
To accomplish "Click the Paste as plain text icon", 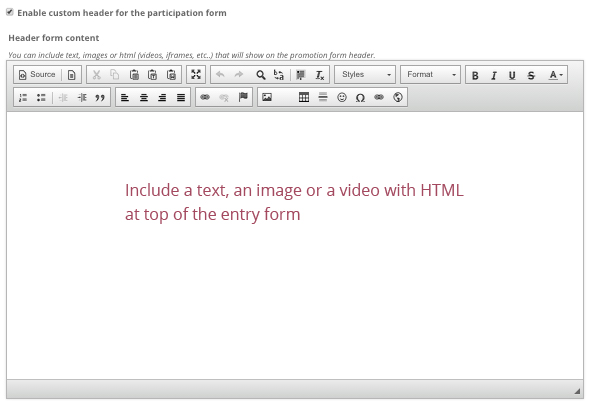I will tap(153, 75).
